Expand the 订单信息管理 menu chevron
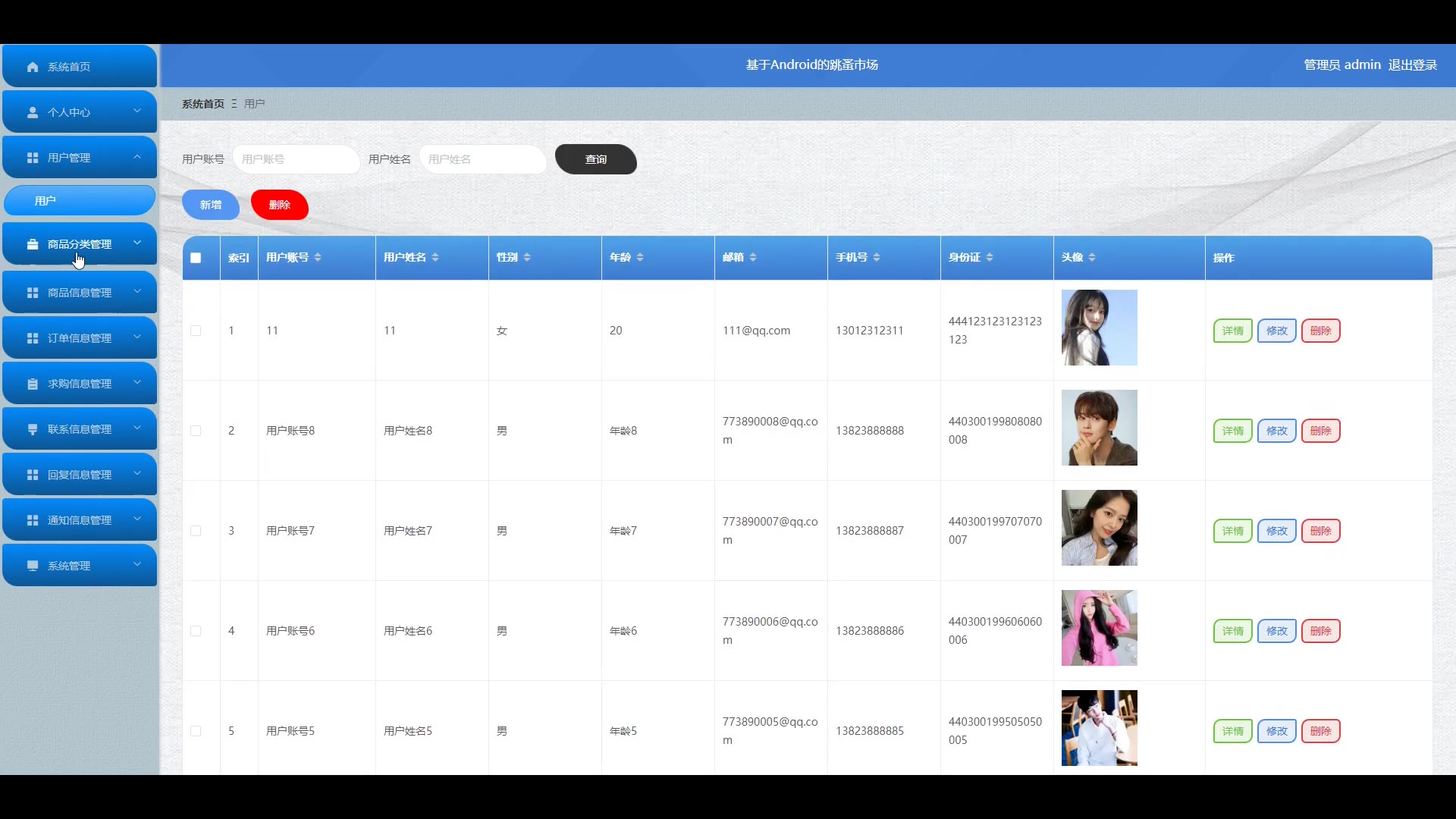 137,337
